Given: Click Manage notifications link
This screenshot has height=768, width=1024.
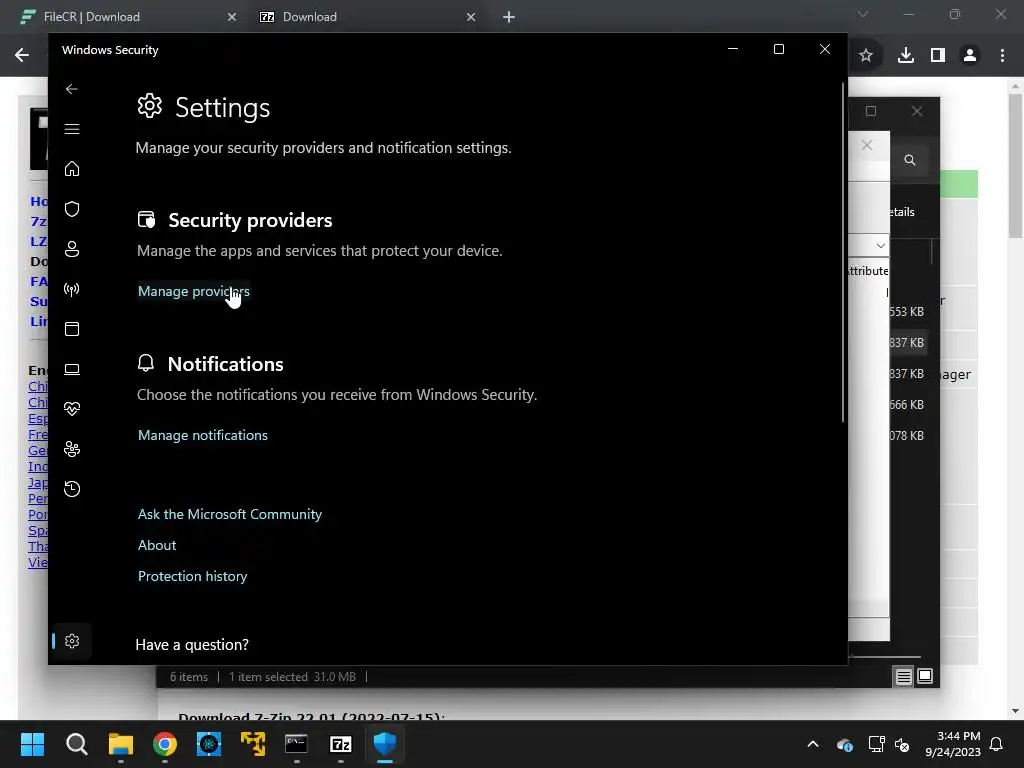Looking at the screenshot, I should pos(202,435).
